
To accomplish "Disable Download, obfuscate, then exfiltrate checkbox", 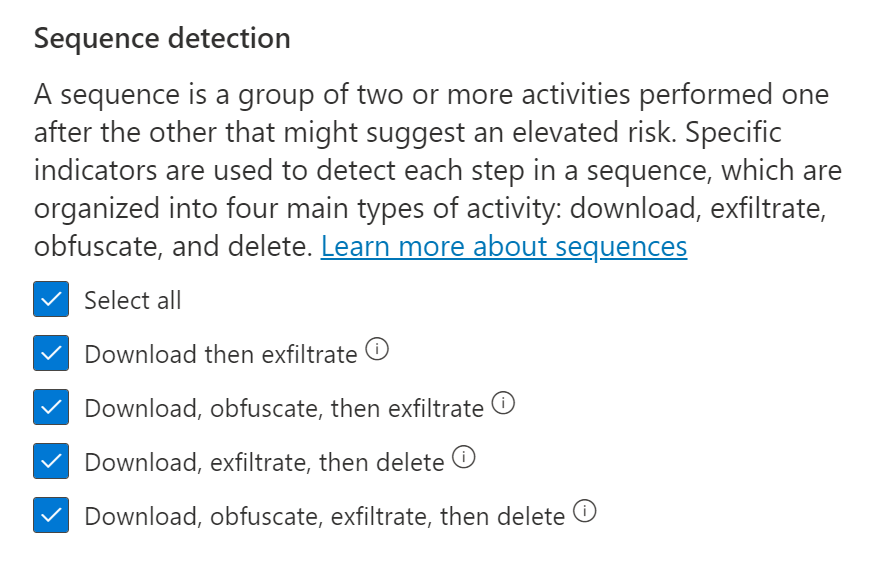I will [51, 407].
